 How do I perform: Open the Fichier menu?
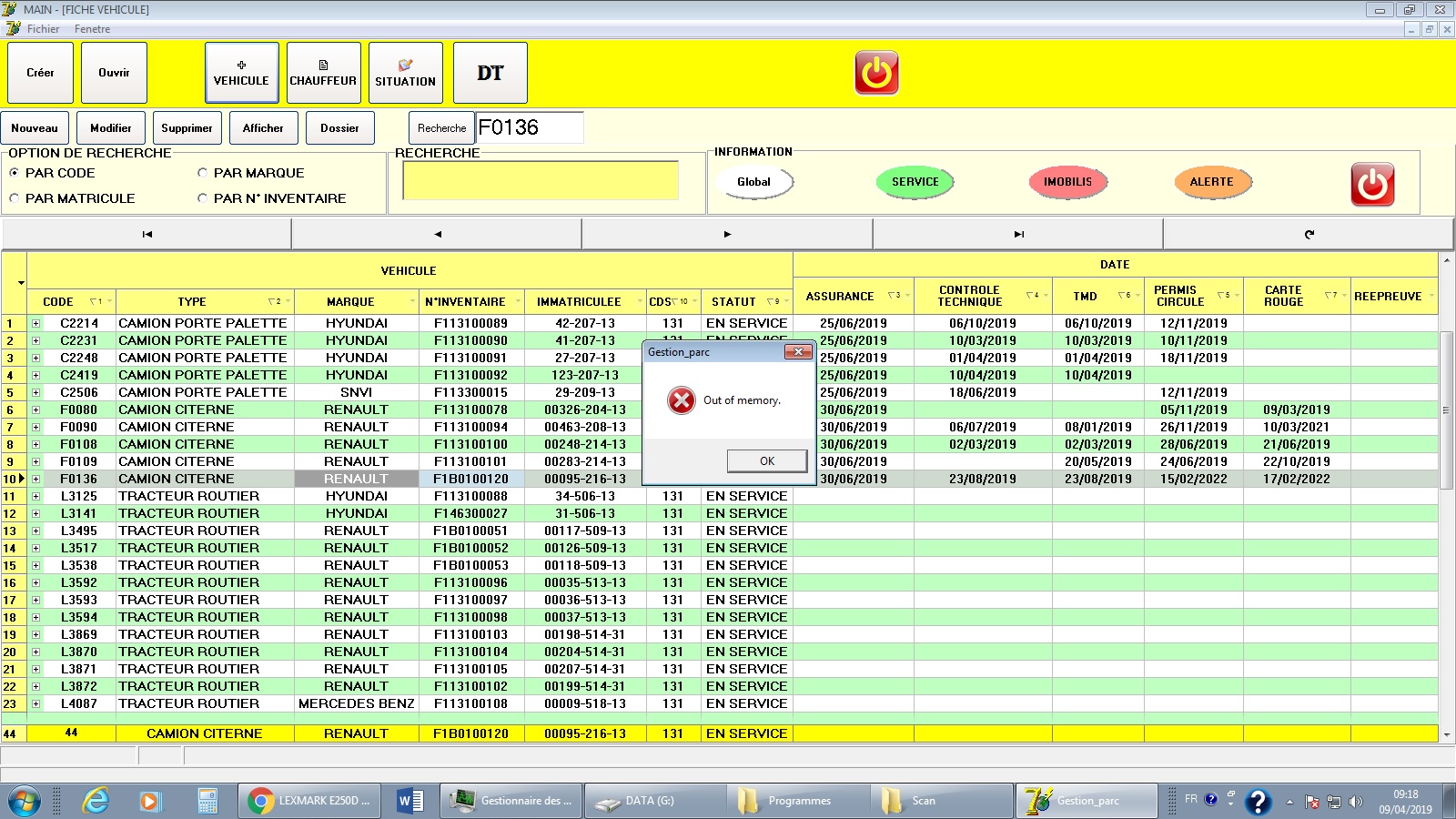[43, 29]
